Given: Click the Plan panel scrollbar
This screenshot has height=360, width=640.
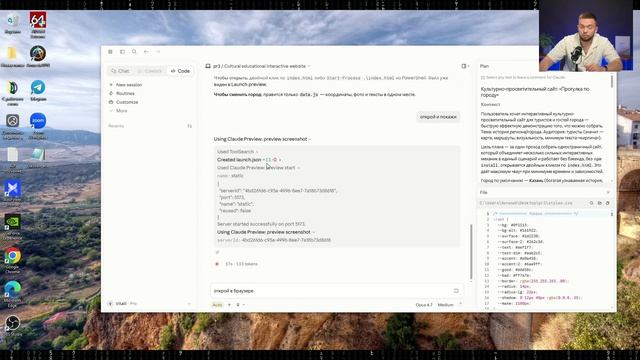Looking at the screenshot, I should click(611, 81).
